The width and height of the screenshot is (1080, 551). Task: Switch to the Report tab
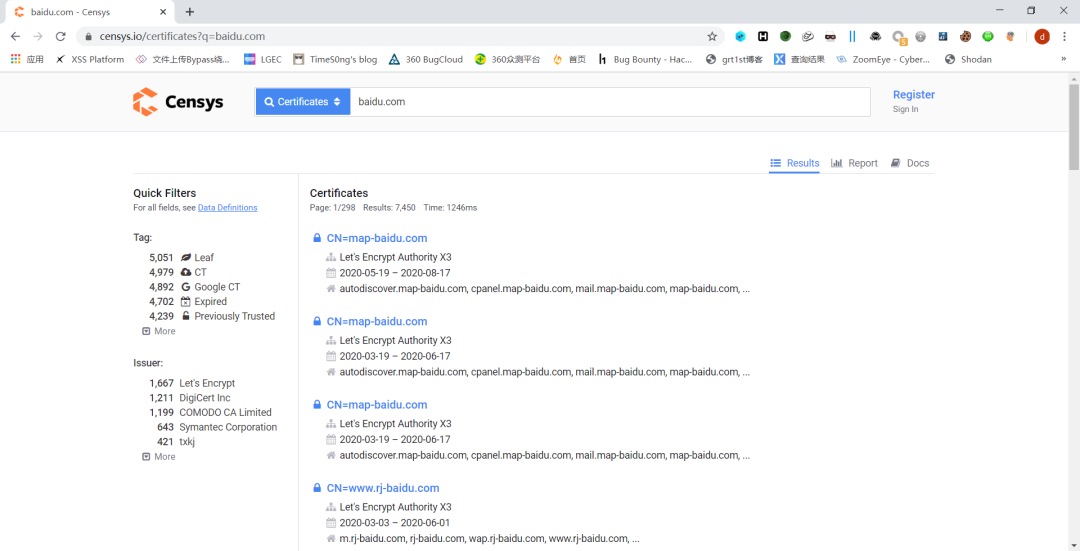tap(854, 163)
